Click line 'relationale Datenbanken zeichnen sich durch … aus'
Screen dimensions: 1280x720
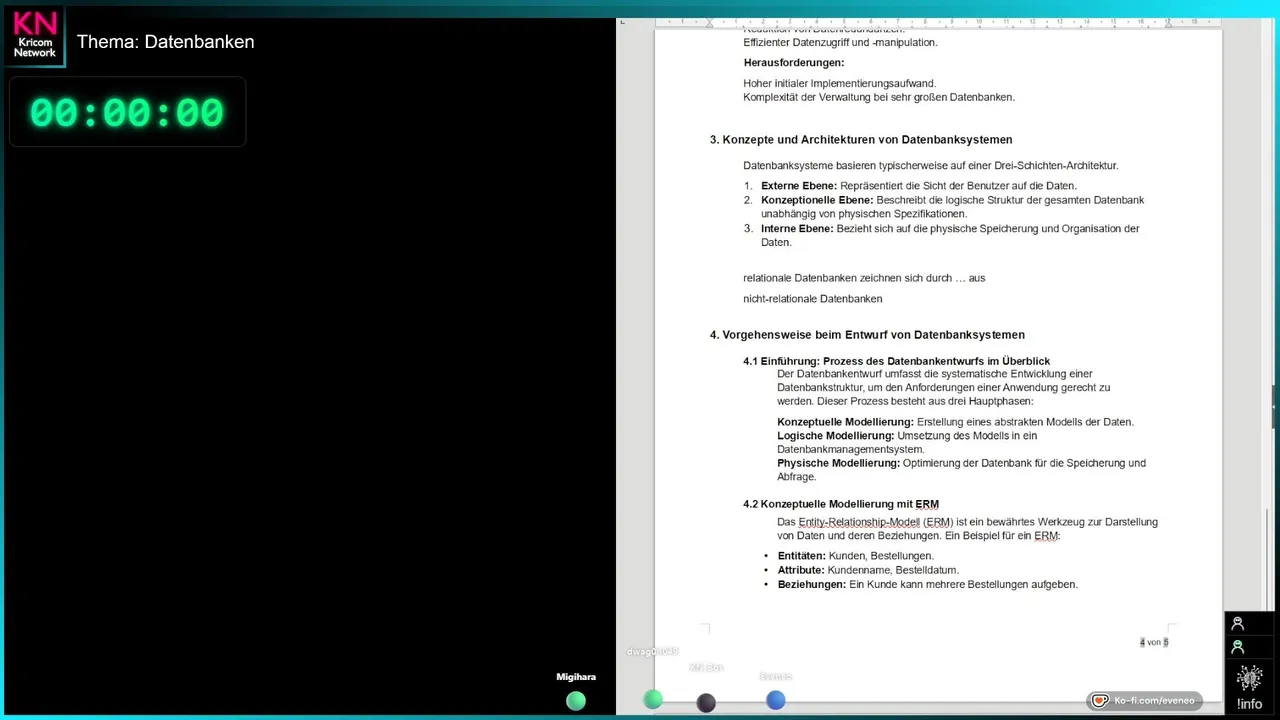point(864,278)
